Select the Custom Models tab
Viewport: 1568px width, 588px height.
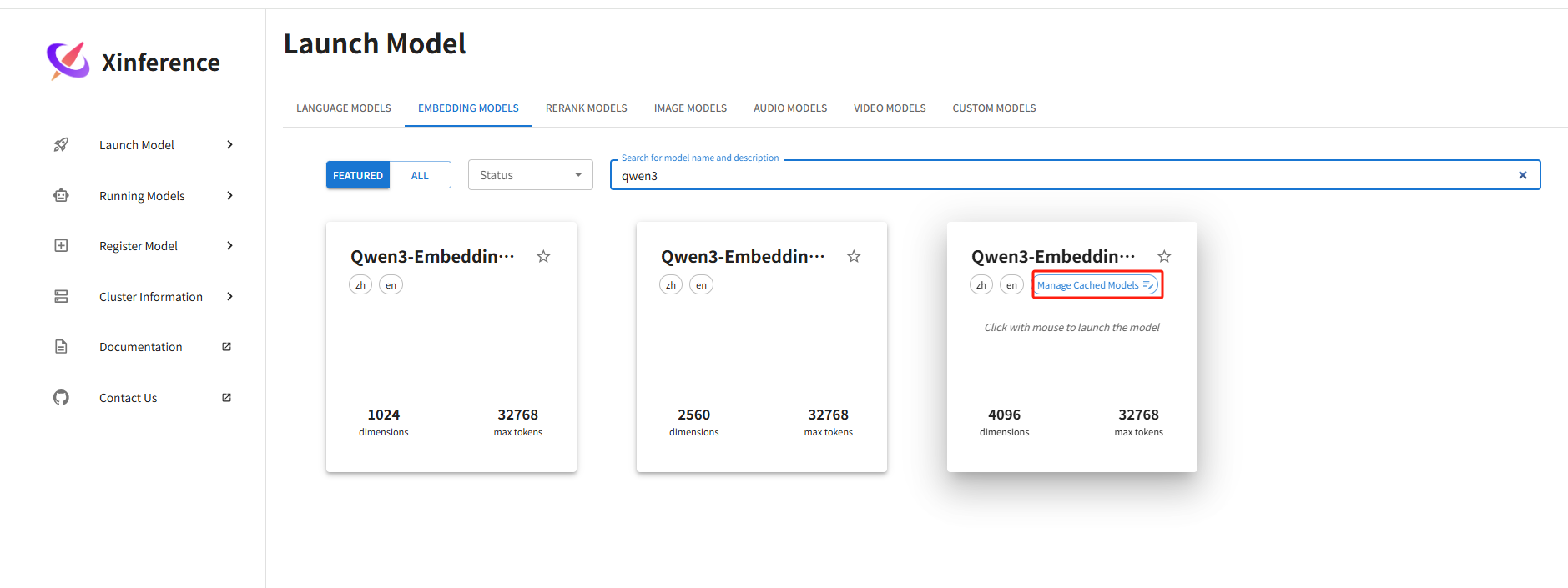(x=994, y=108)
